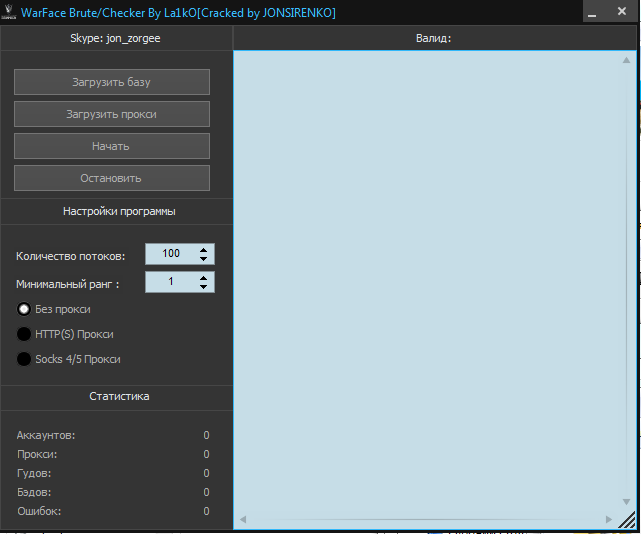Click scroll-left arrow under Валид list
The height and width of the screenshot is (534, 641).
tap(243, 520)
